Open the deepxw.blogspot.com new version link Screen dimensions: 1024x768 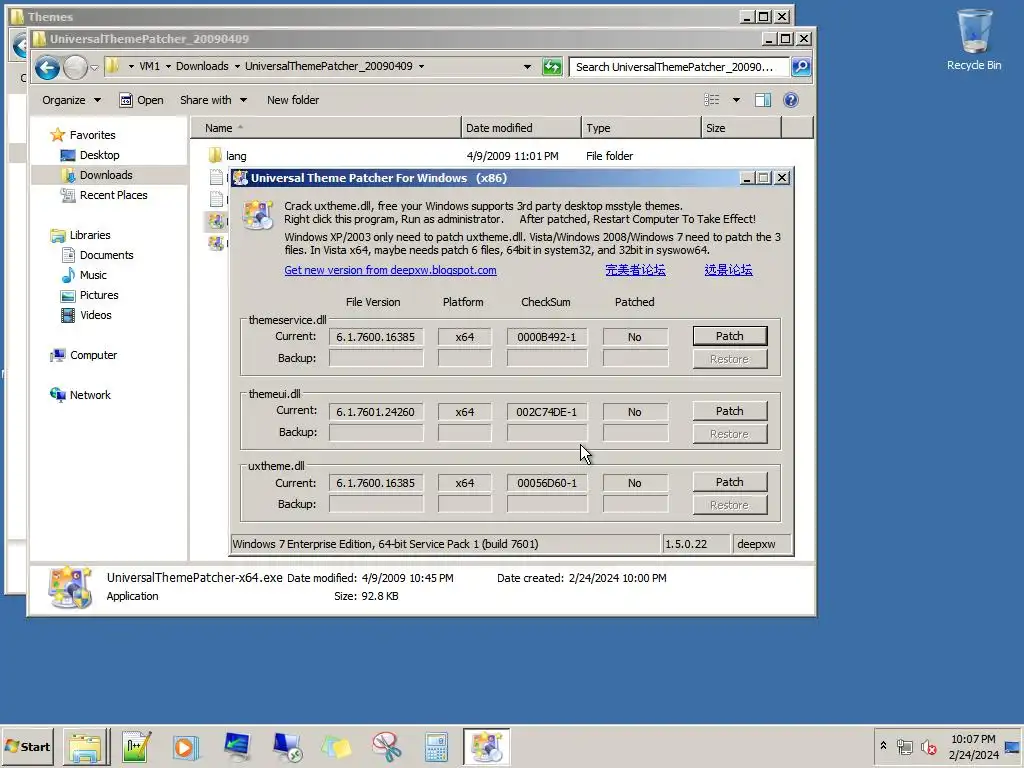point(390,270)
